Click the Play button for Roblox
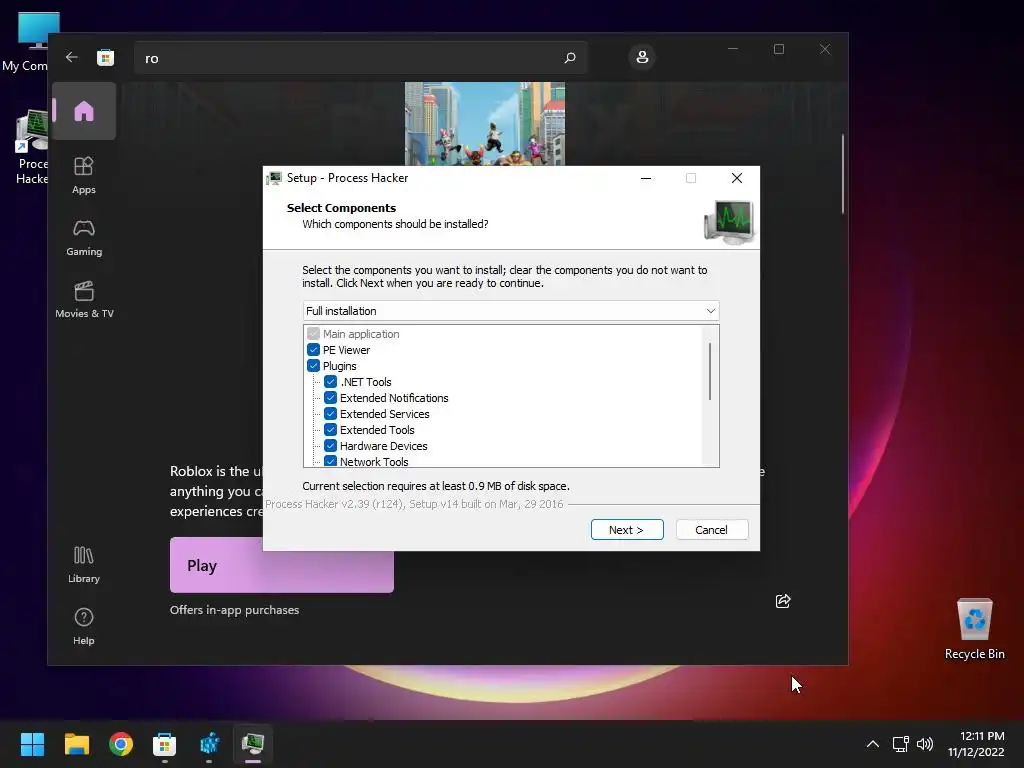This screenshot has width=1024, height=768. pyautogui.click(x=281, y=565)
